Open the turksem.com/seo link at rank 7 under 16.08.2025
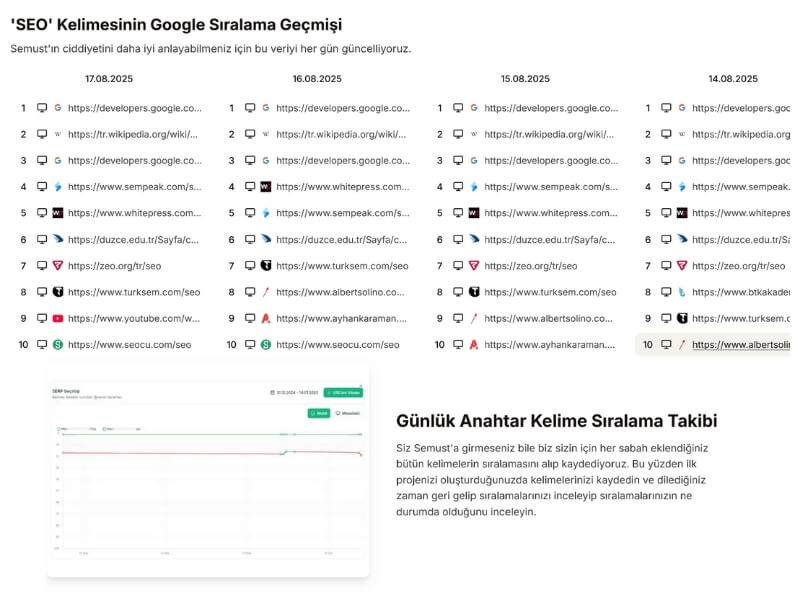This screenshot has width=800, height=600. [342, 265]
